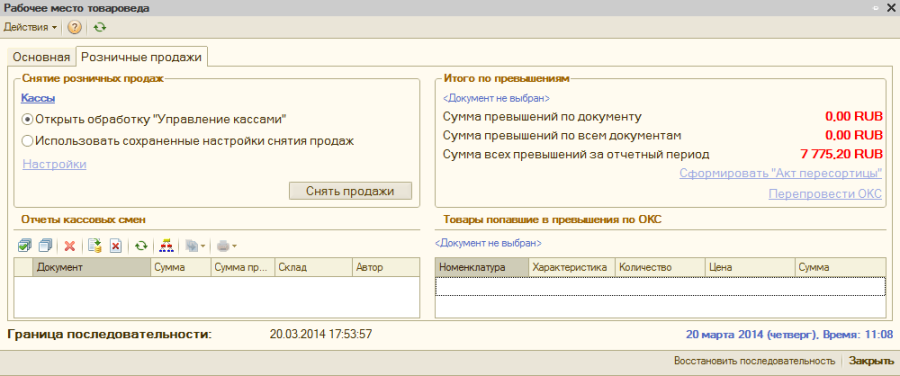Click the red X delete icon
This screenshot has height=376, width=900.
pyautogui.click(x=70, y=246)
